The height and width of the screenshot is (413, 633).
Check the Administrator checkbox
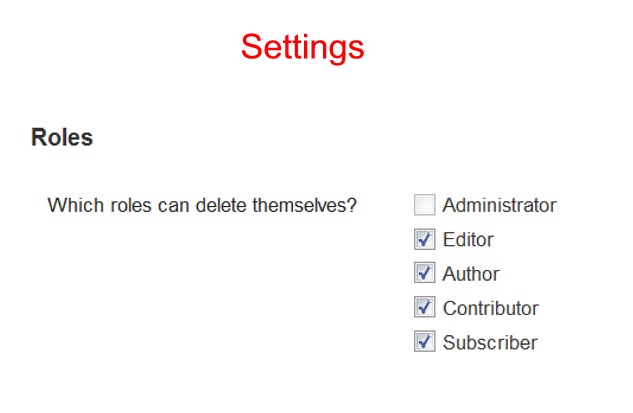(x=424, y=206)
